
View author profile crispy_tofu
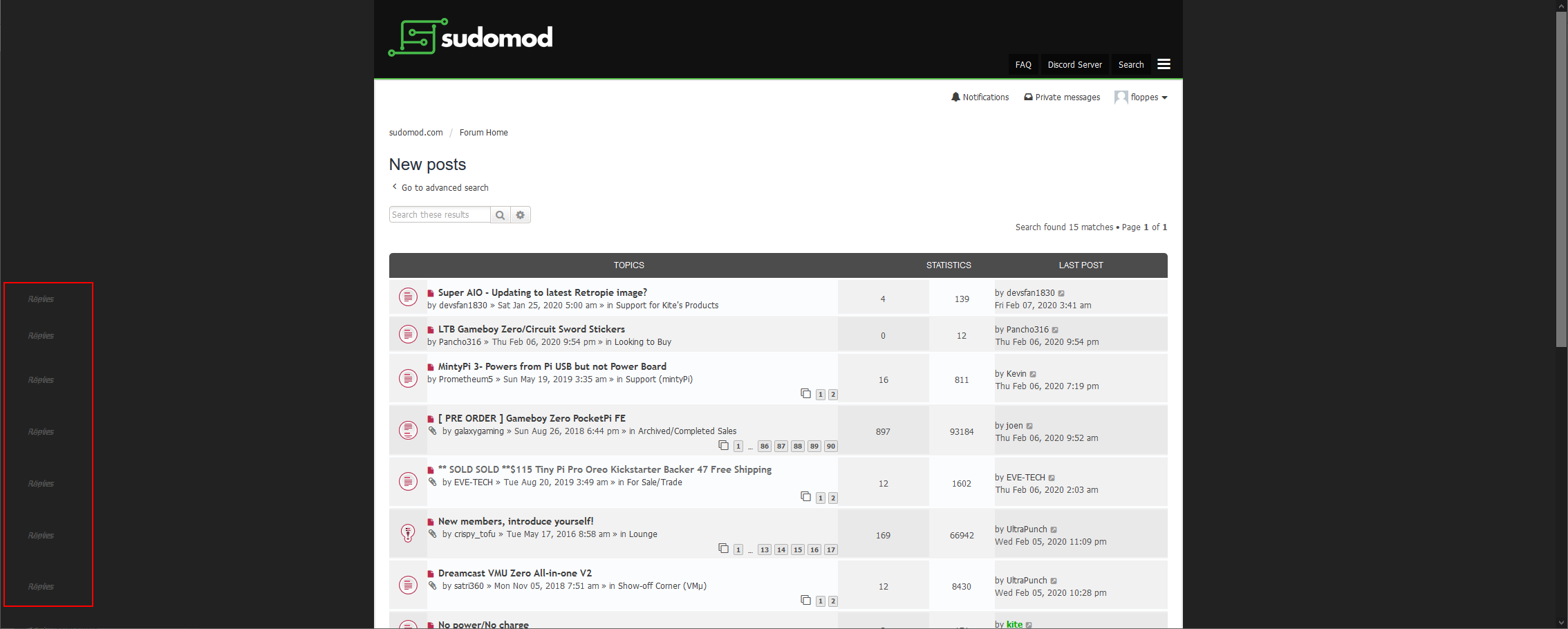(x=475, y=534)
